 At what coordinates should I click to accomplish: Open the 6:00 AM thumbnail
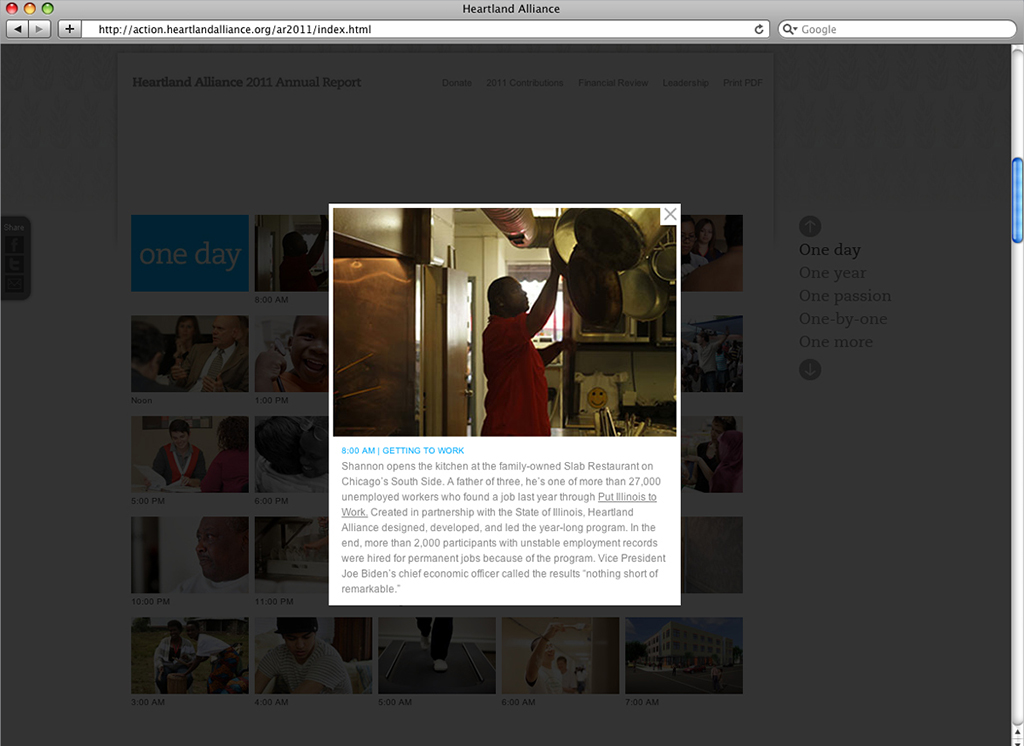[x=560, y=655]
